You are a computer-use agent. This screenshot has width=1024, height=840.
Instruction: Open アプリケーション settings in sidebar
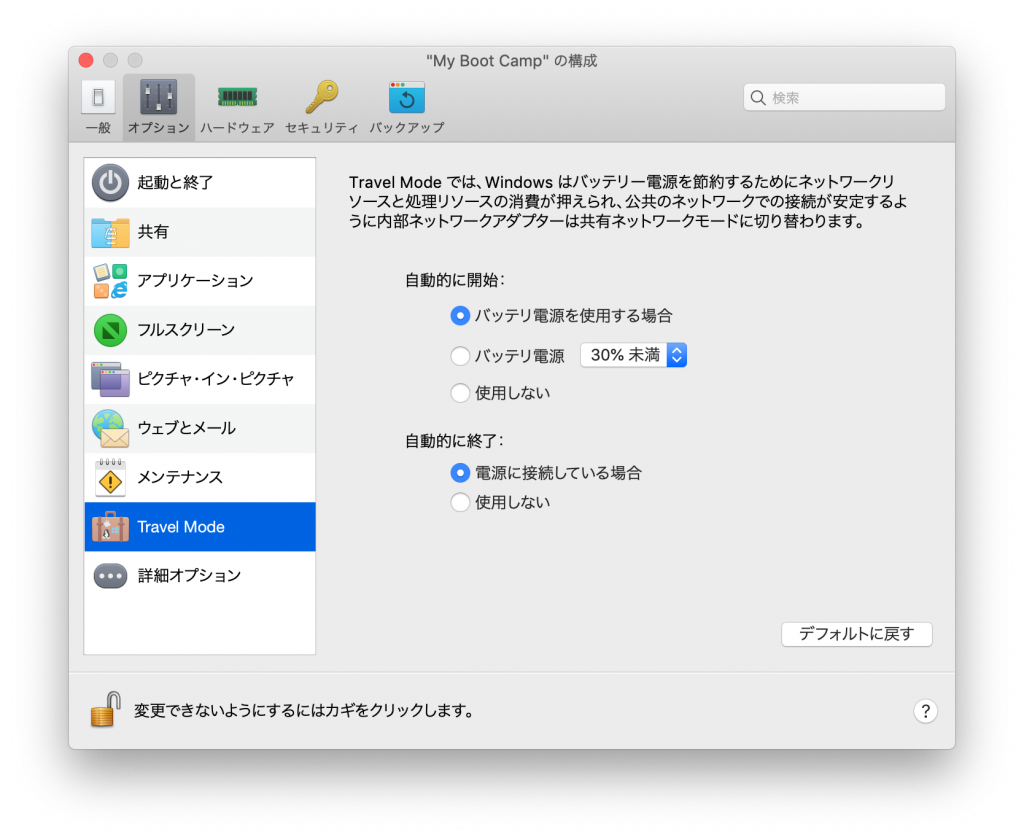(x=200, y=281)
